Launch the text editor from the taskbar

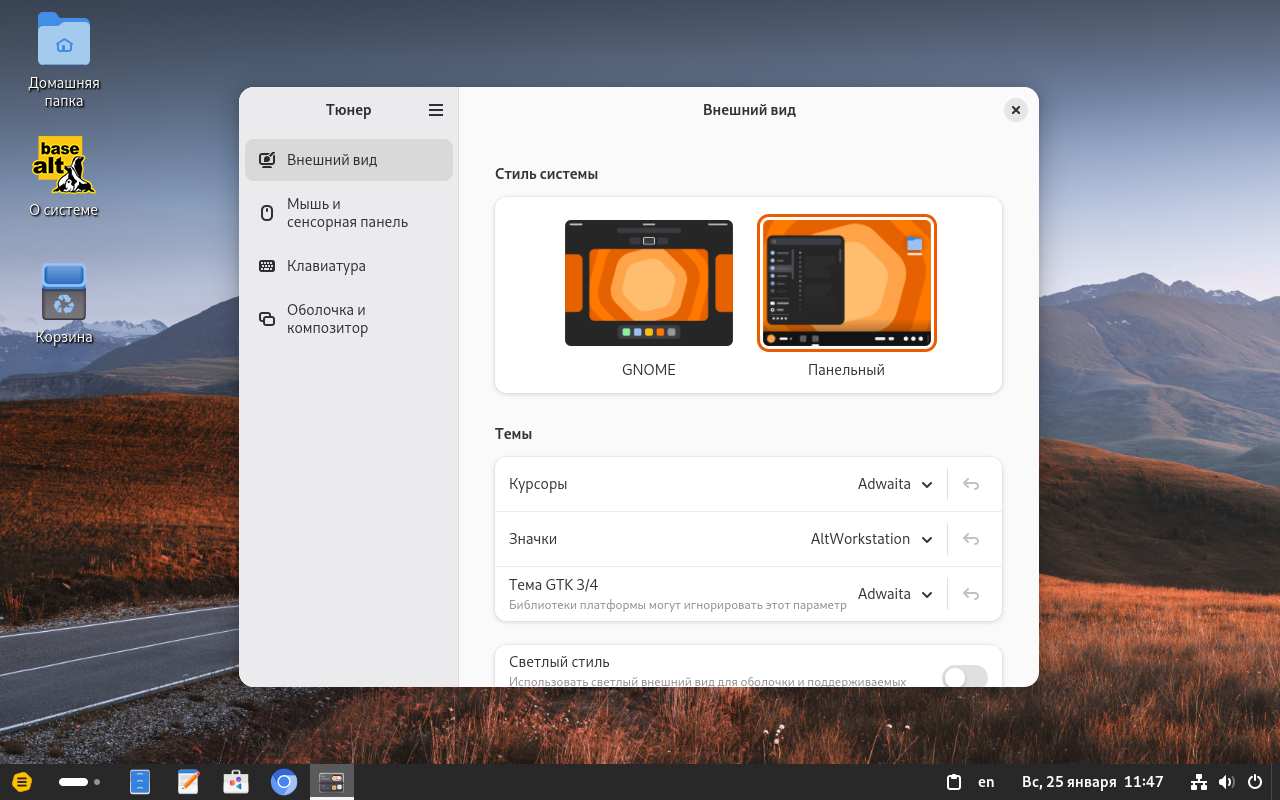[x=188, y=782]
